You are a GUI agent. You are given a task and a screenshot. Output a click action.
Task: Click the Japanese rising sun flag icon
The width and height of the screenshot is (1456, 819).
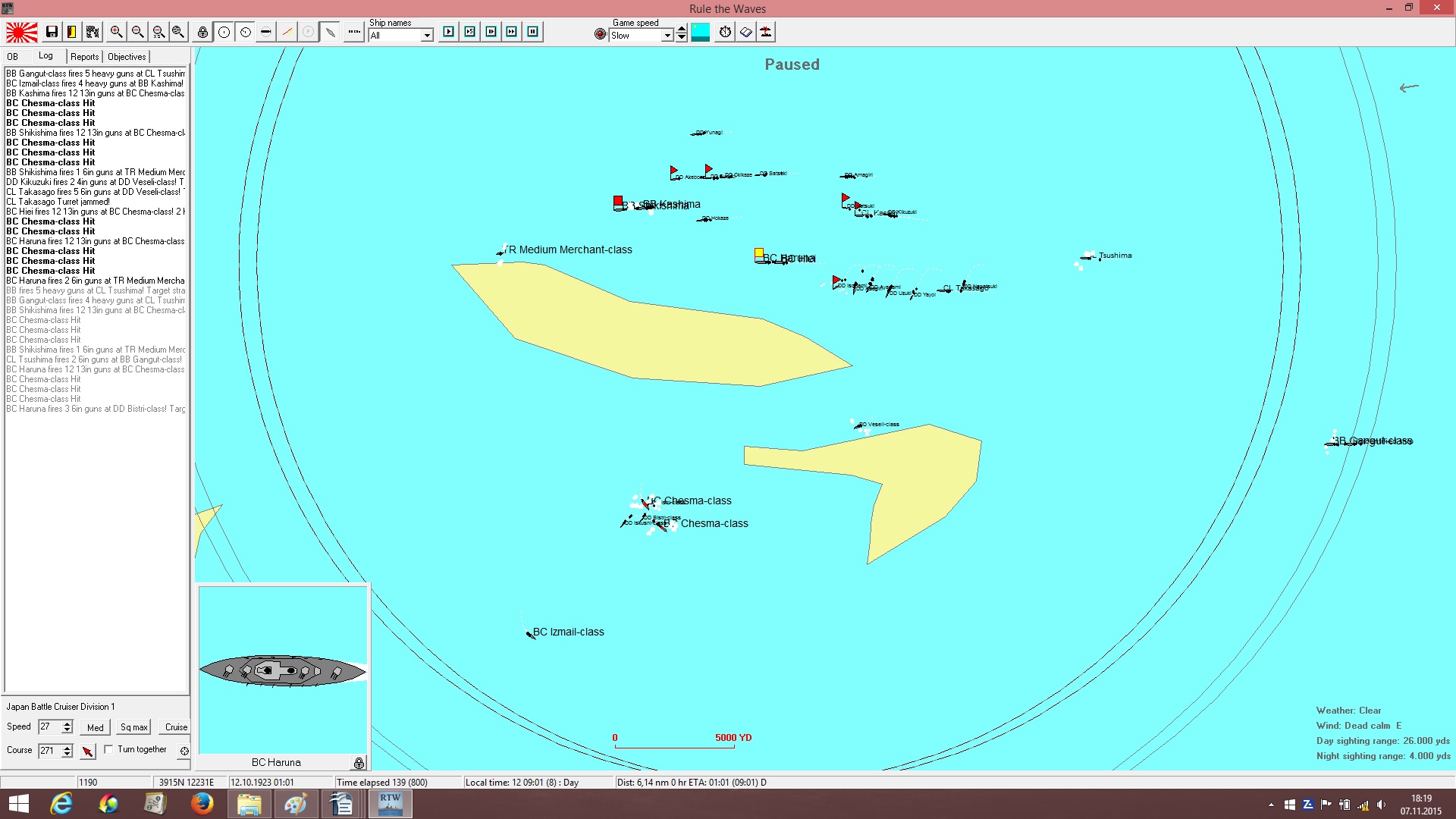coord(22,32)
